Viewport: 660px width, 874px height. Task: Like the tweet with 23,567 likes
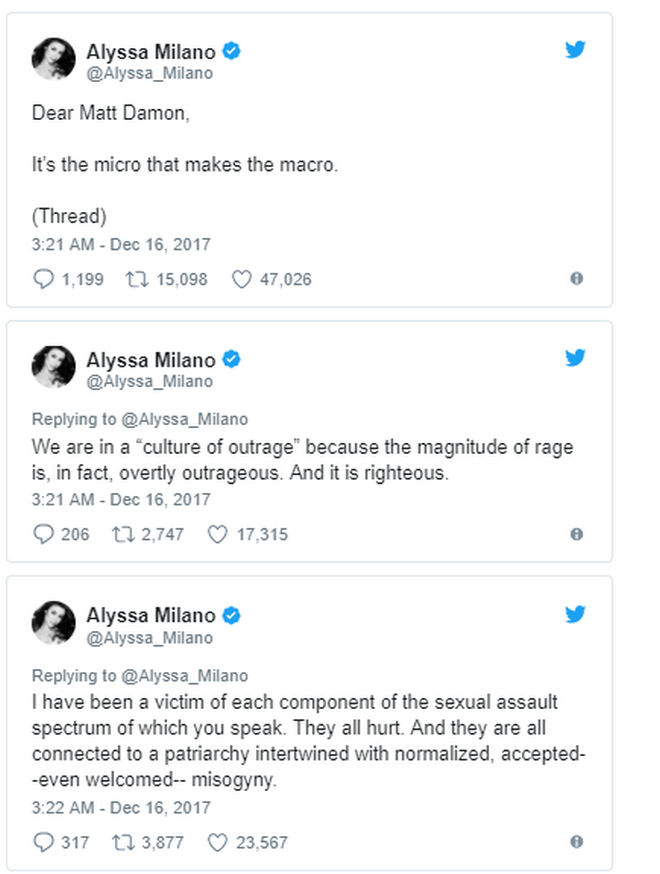click(217, 843)
